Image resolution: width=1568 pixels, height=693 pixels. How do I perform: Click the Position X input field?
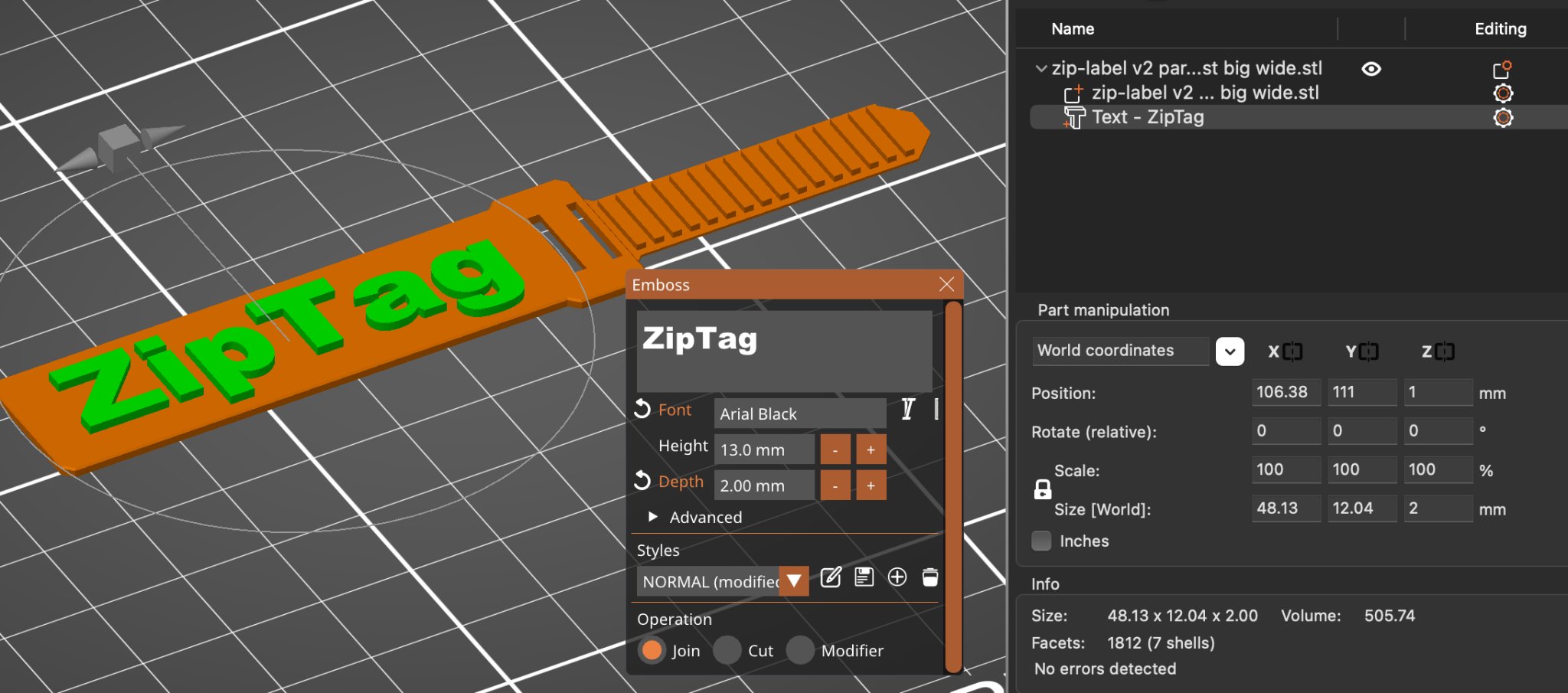point(1285,392)
